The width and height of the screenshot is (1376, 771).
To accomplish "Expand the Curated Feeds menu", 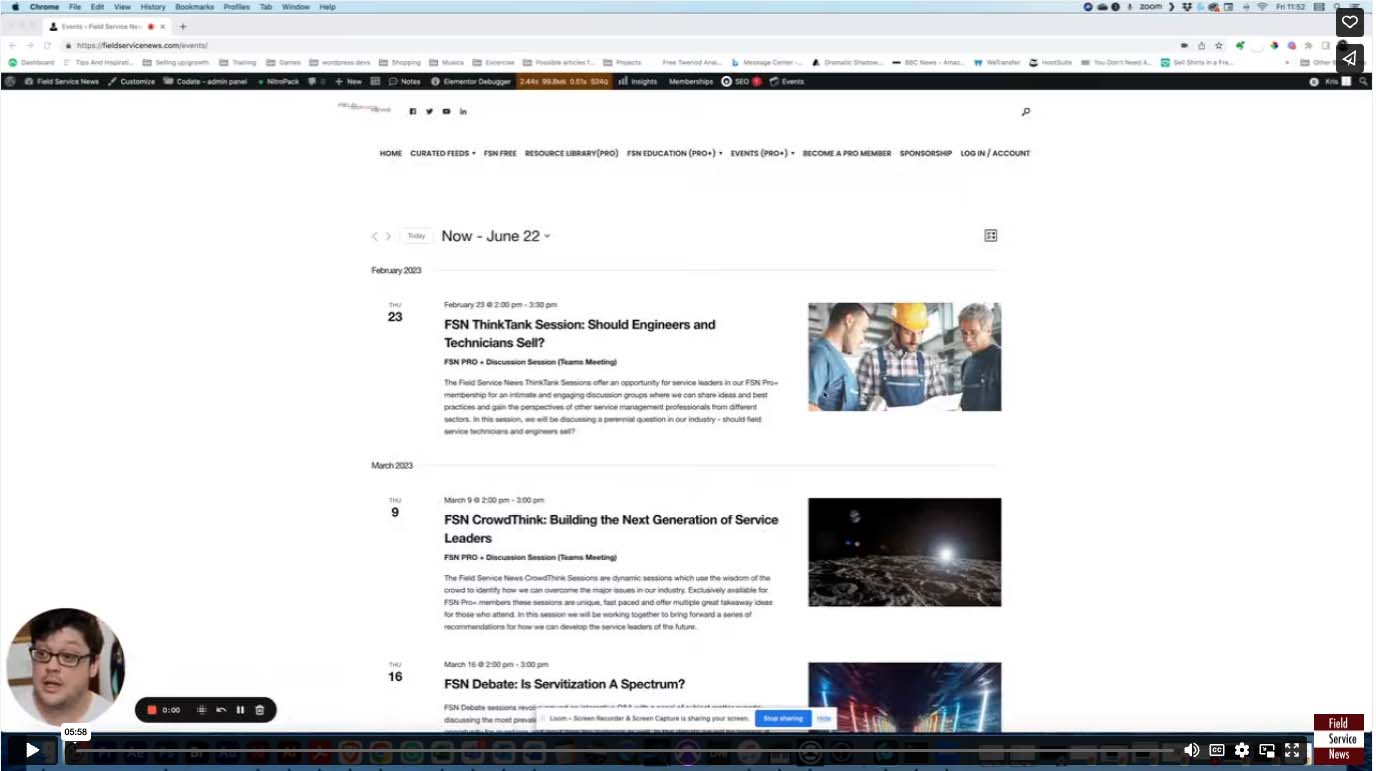I will (443, 153).
